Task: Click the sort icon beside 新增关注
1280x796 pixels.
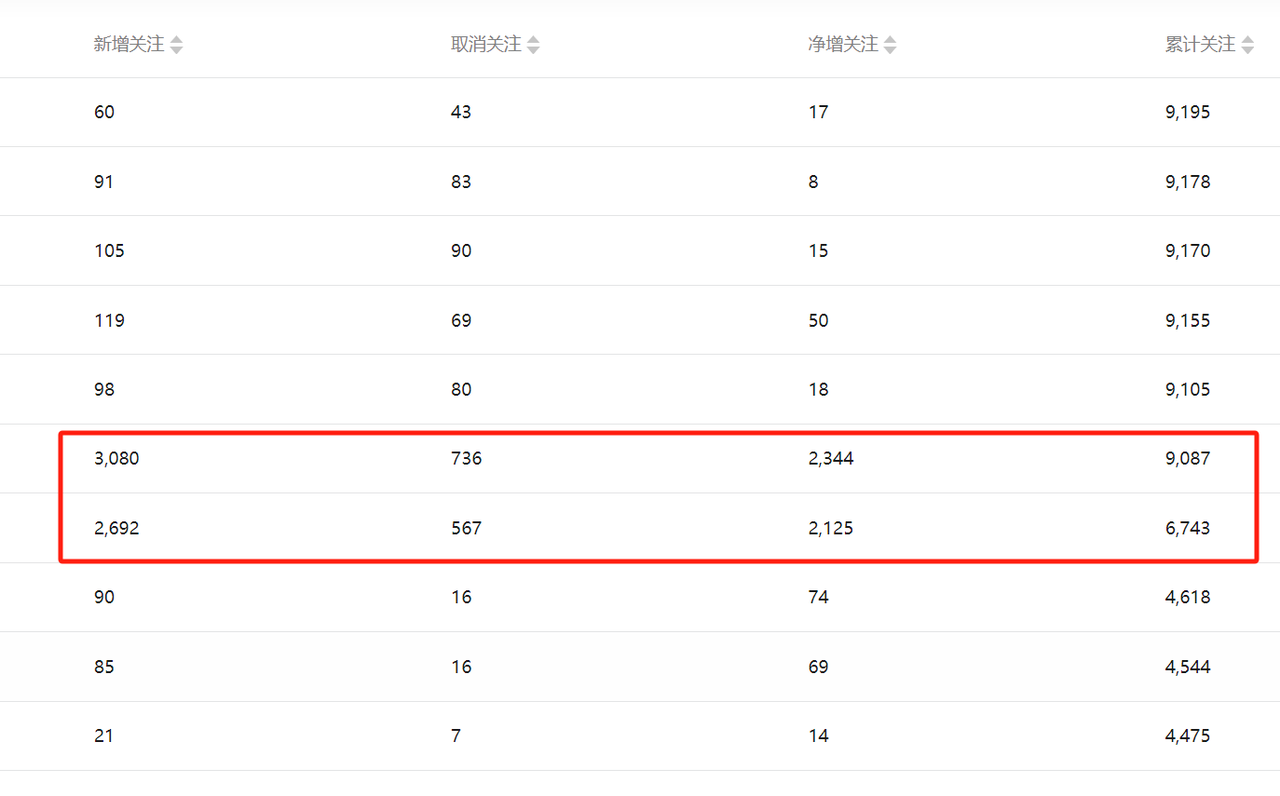Action: coord(176,45)
